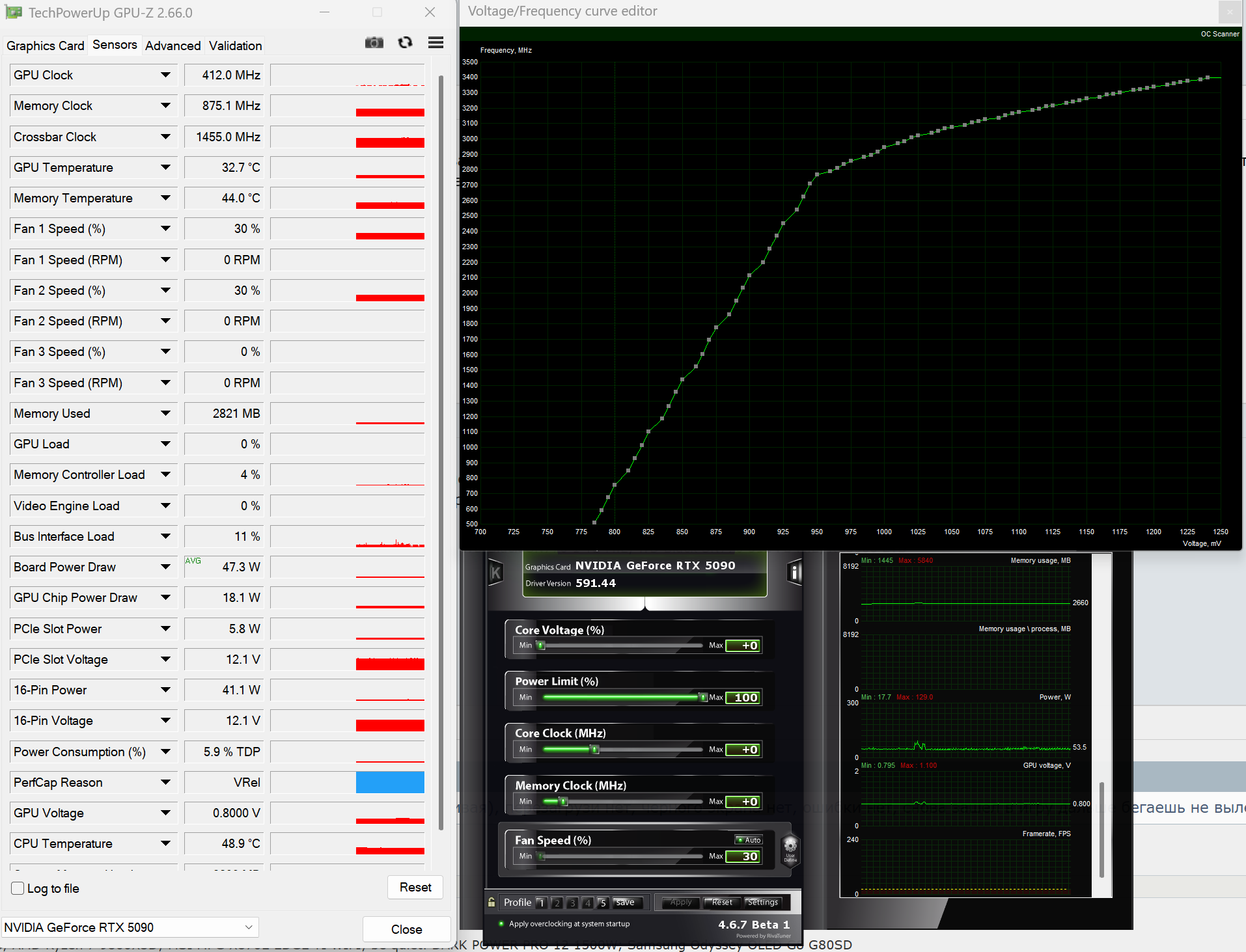1246x952 pixels.
Task: Select profile slot 5
Action: pos(603,903)
